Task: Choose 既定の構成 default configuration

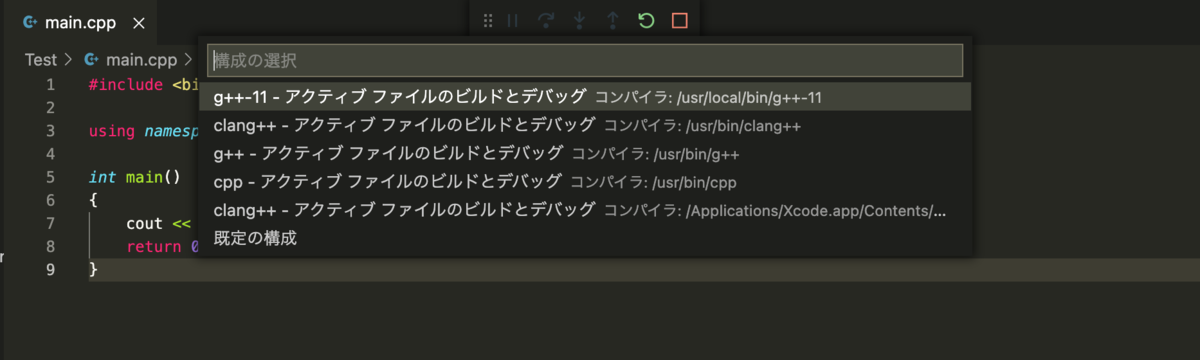Action: point(585,238)
